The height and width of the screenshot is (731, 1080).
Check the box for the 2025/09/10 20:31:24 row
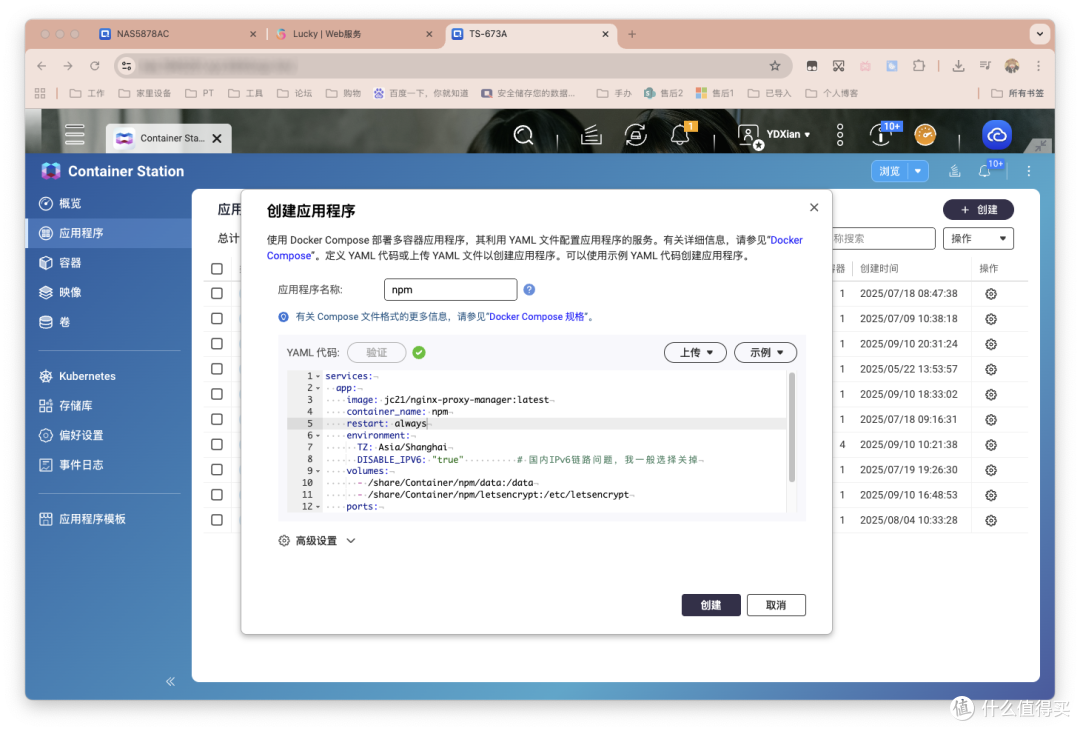[x=217, y=344]
